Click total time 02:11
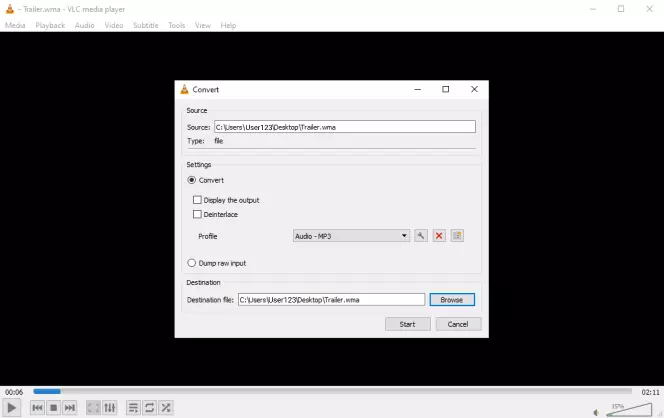This screenshot has width=664, height=418. [650, 392]
